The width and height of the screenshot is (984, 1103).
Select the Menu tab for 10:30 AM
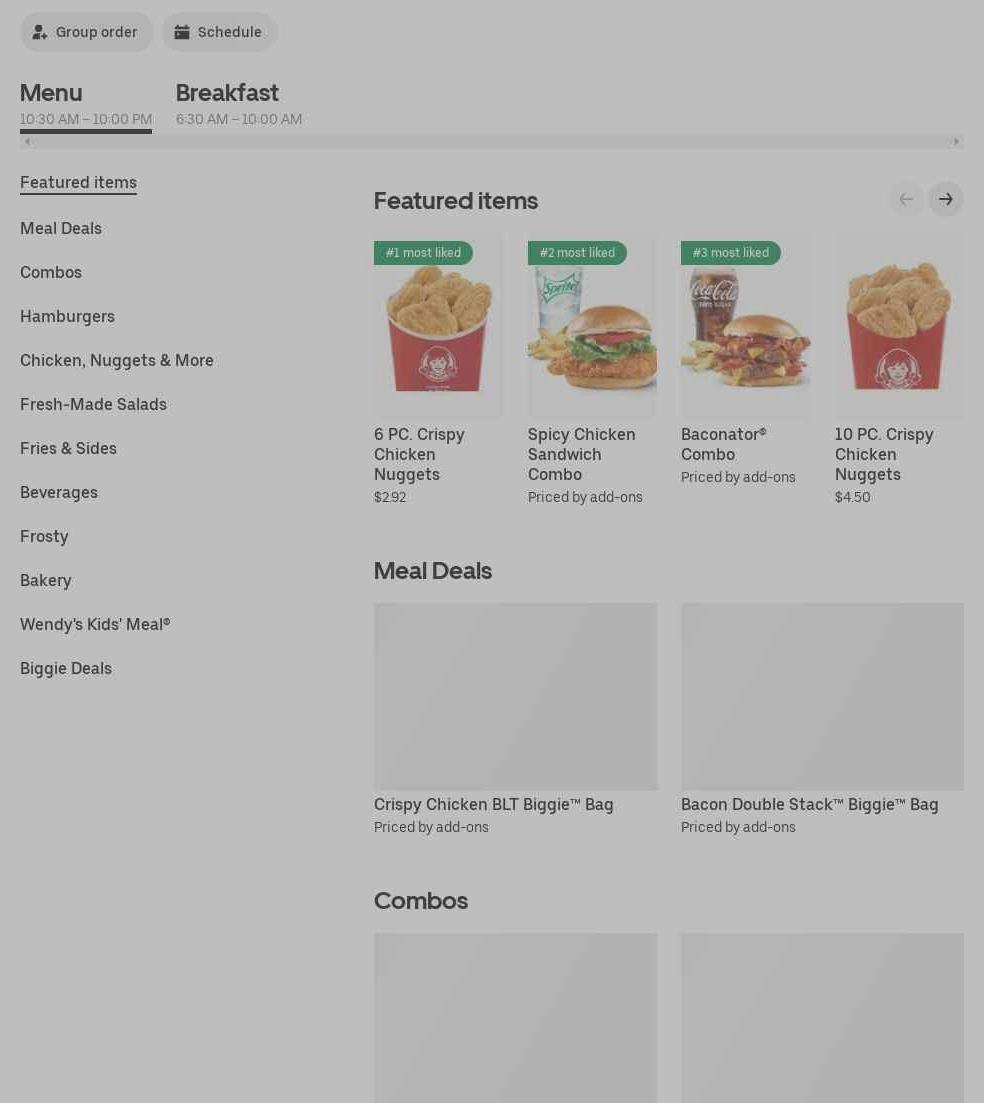tap(86, 104)
